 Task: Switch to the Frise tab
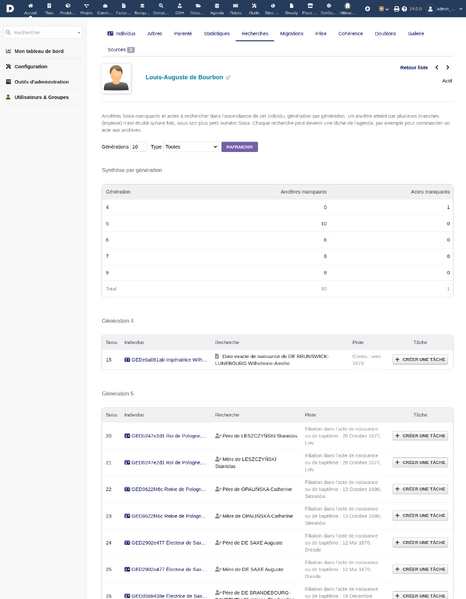point(321,34)
